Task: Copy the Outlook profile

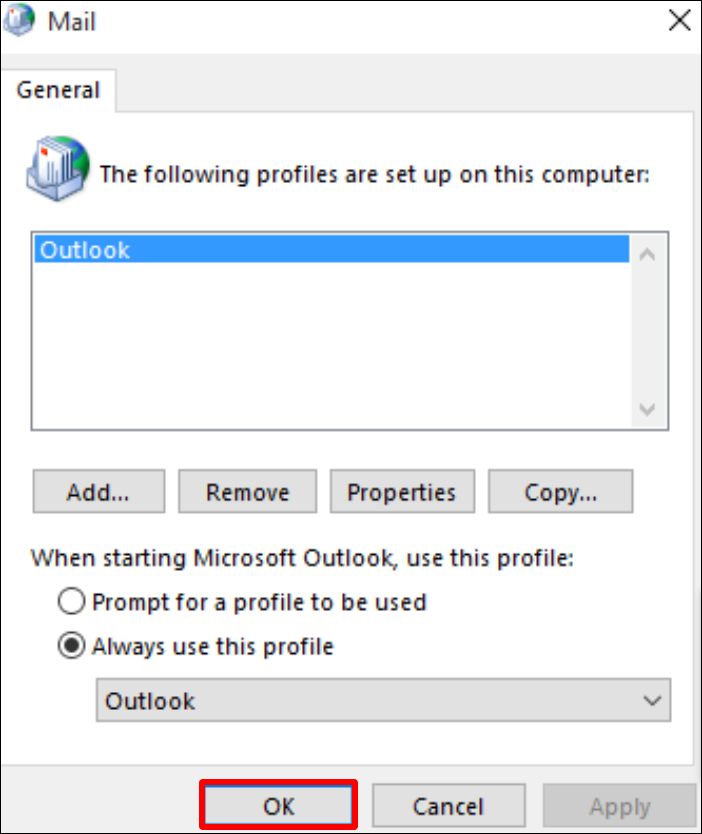Action: pos(560,491)
